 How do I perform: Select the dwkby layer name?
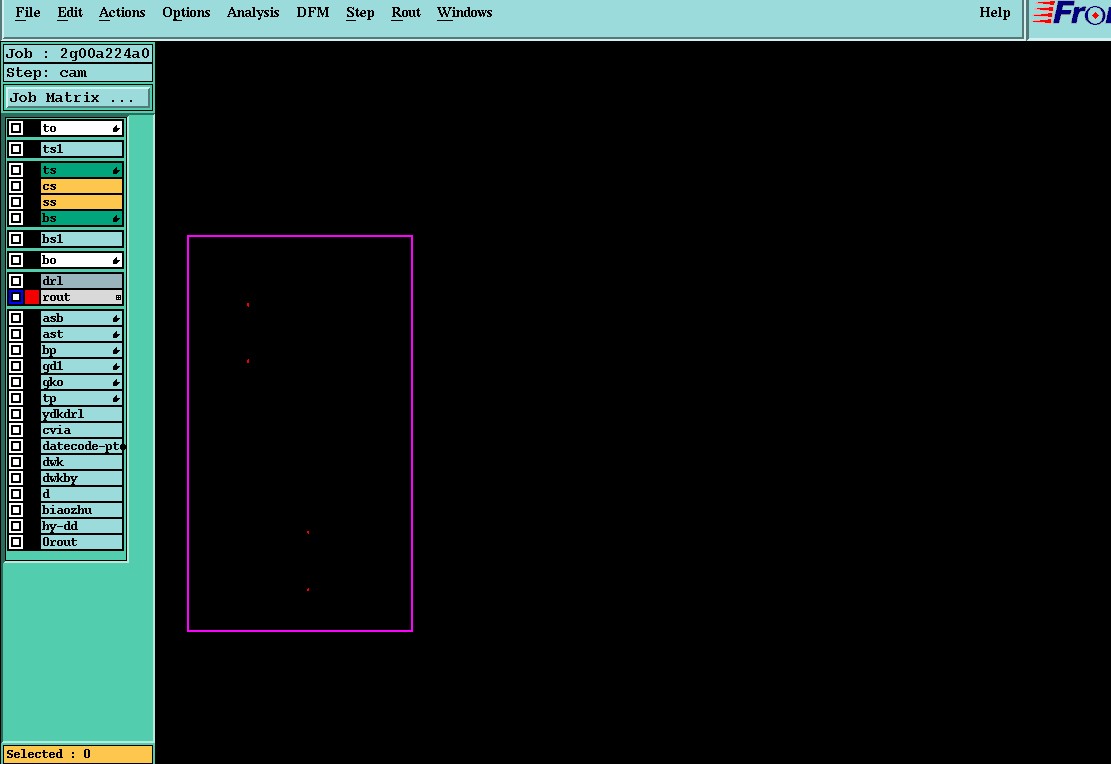pos(81,478)
